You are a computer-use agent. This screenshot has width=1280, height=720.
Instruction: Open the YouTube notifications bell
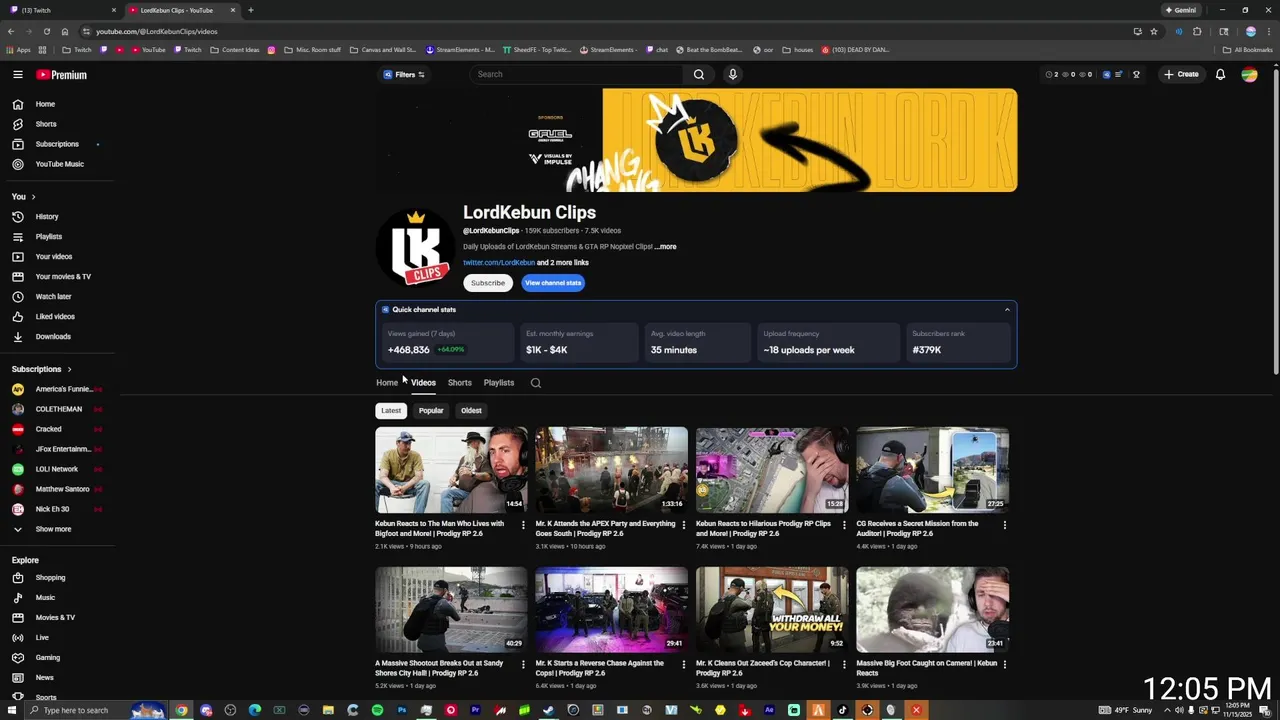point(1220,74)
